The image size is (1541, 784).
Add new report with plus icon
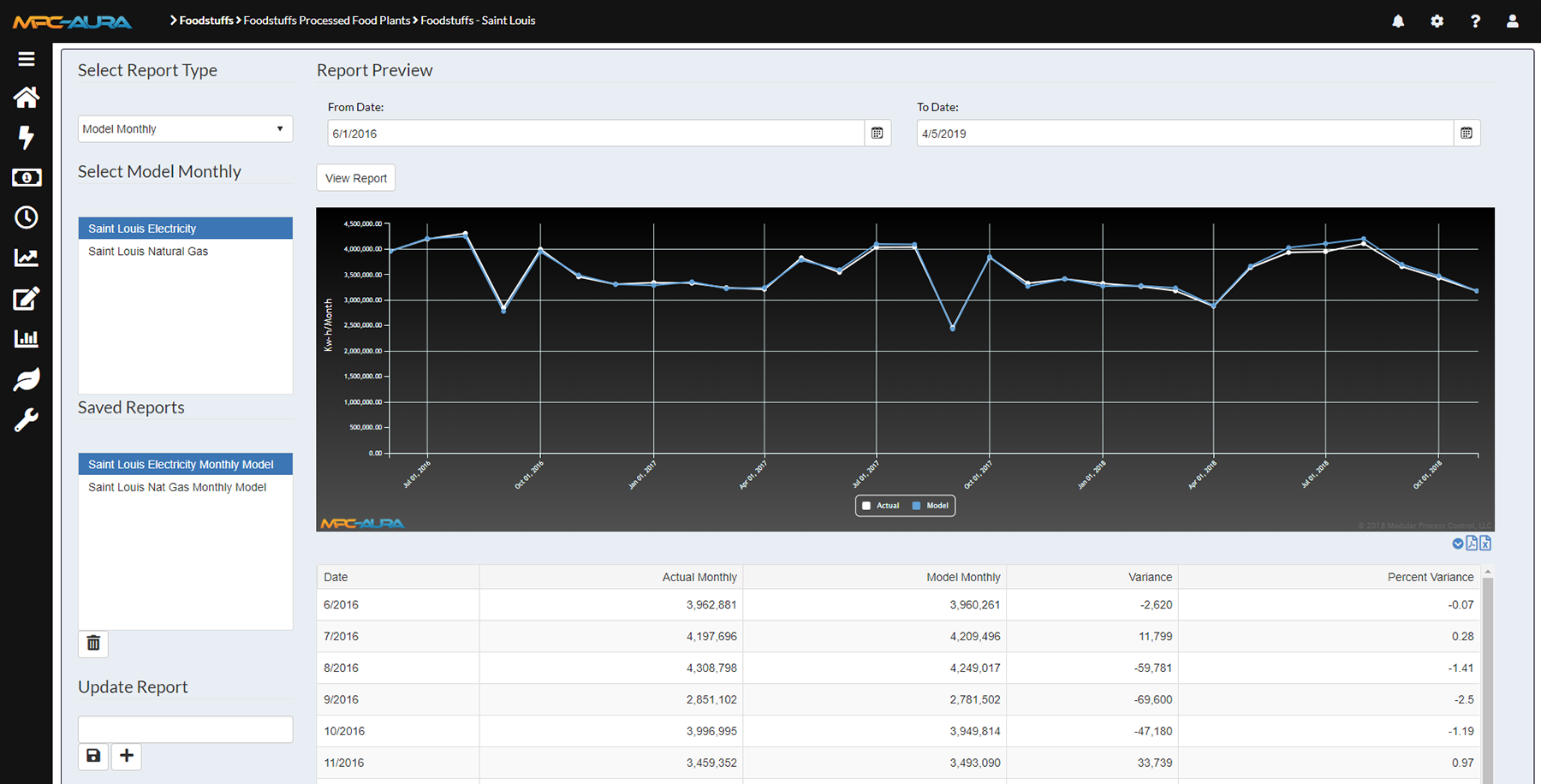(x=127, y=756)
